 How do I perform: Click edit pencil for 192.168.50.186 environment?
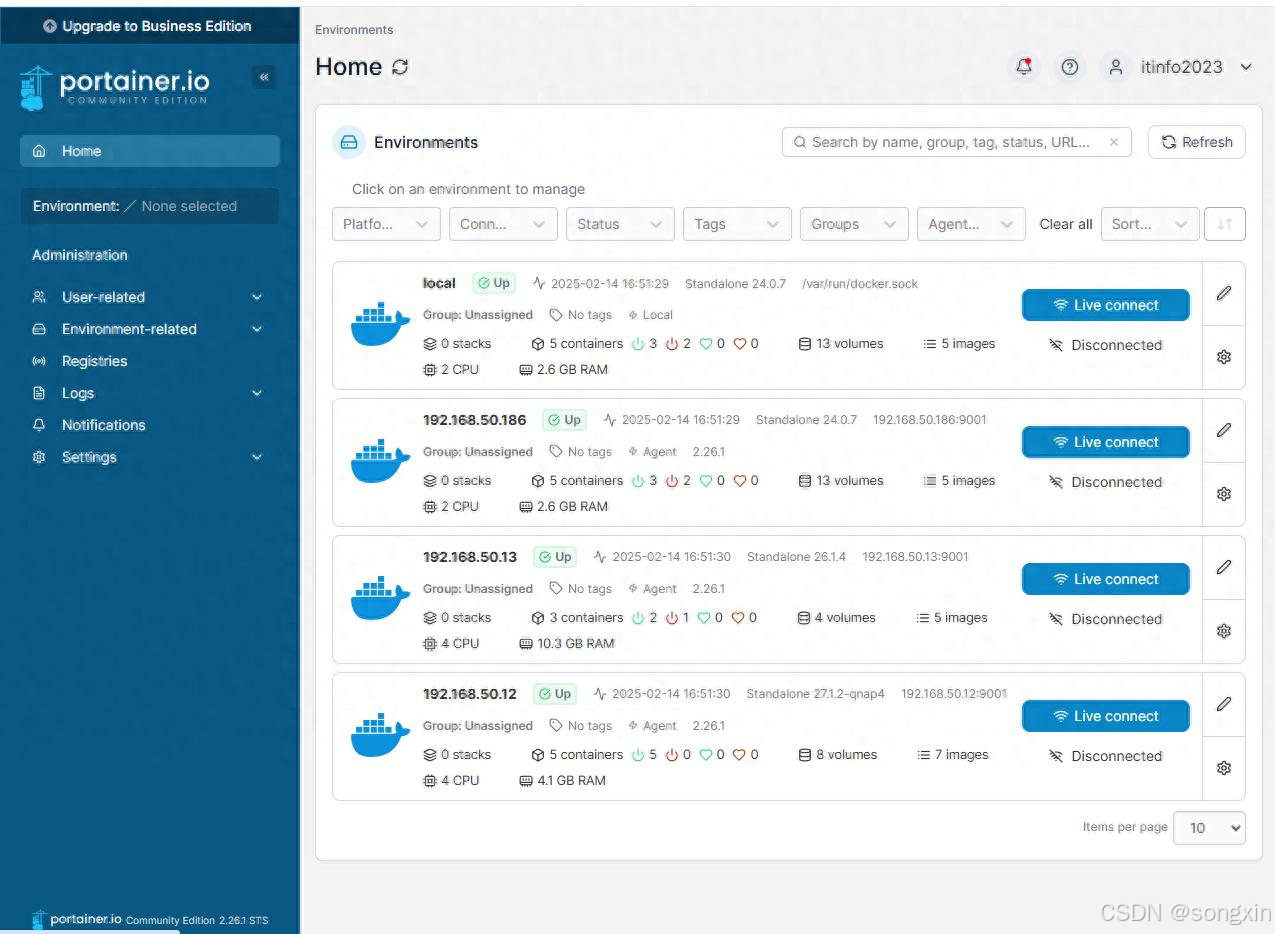pyautogui.click(x=1224, y=430)
